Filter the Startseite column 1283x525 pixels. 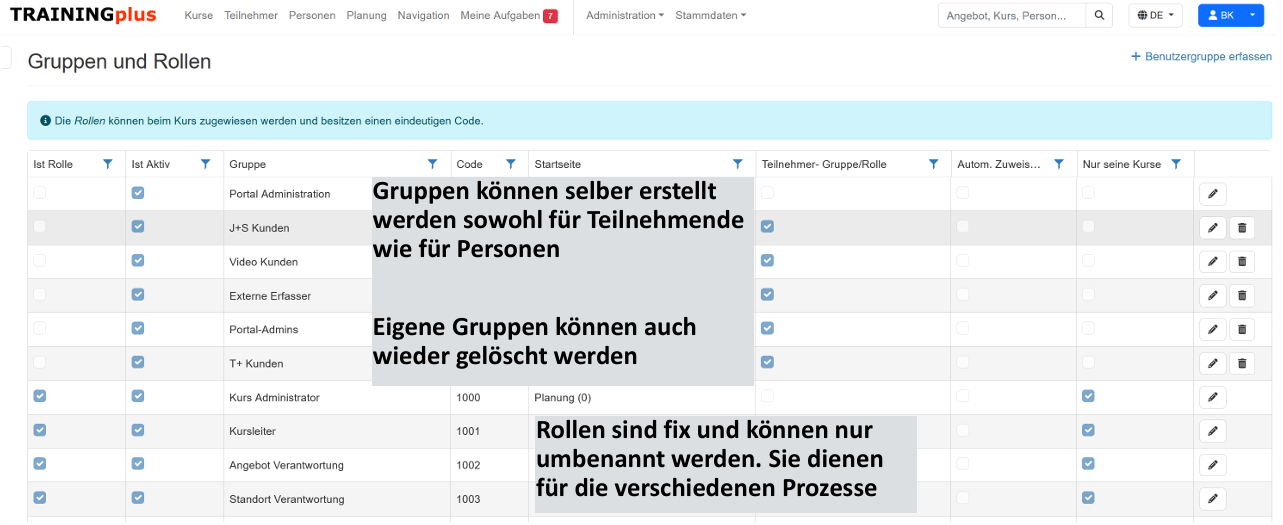pyautogui.click(x=738, y=164)
